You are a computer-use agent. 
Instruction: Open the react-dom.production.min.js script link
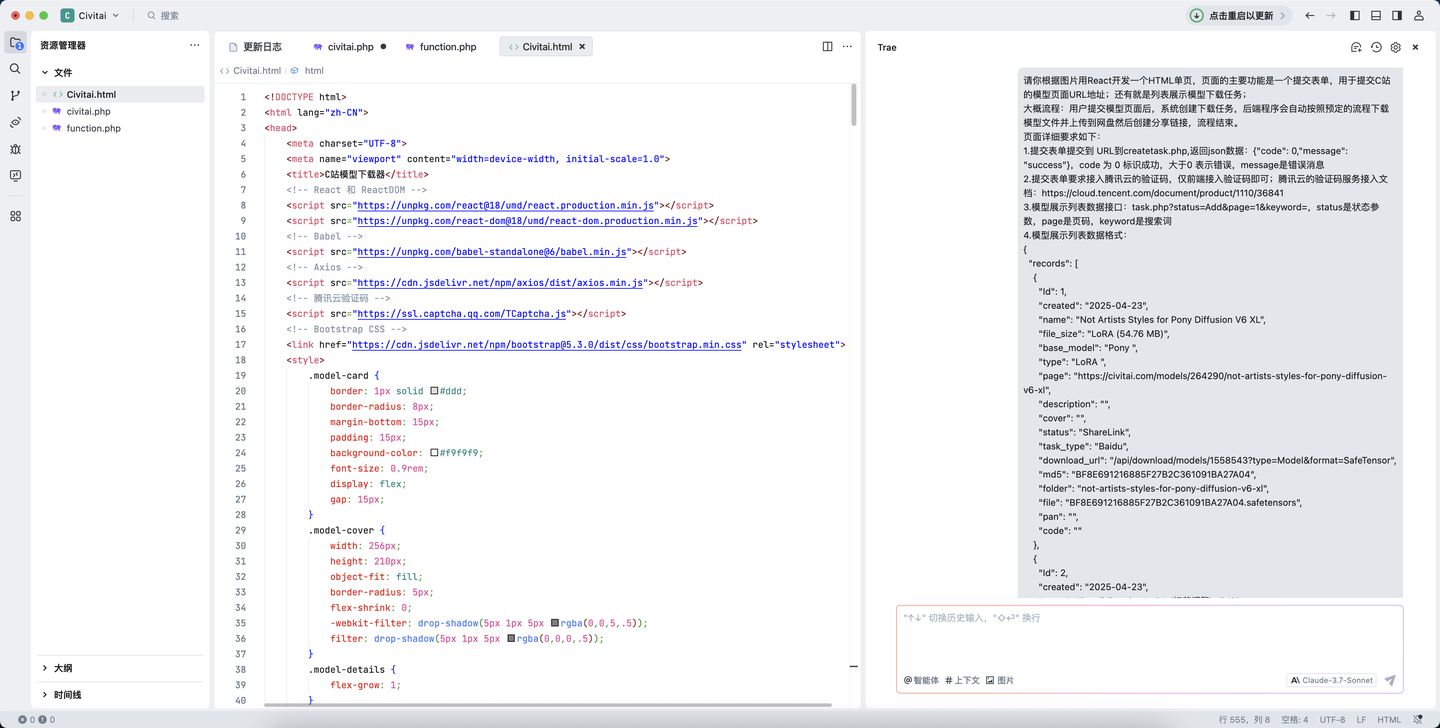527,221
